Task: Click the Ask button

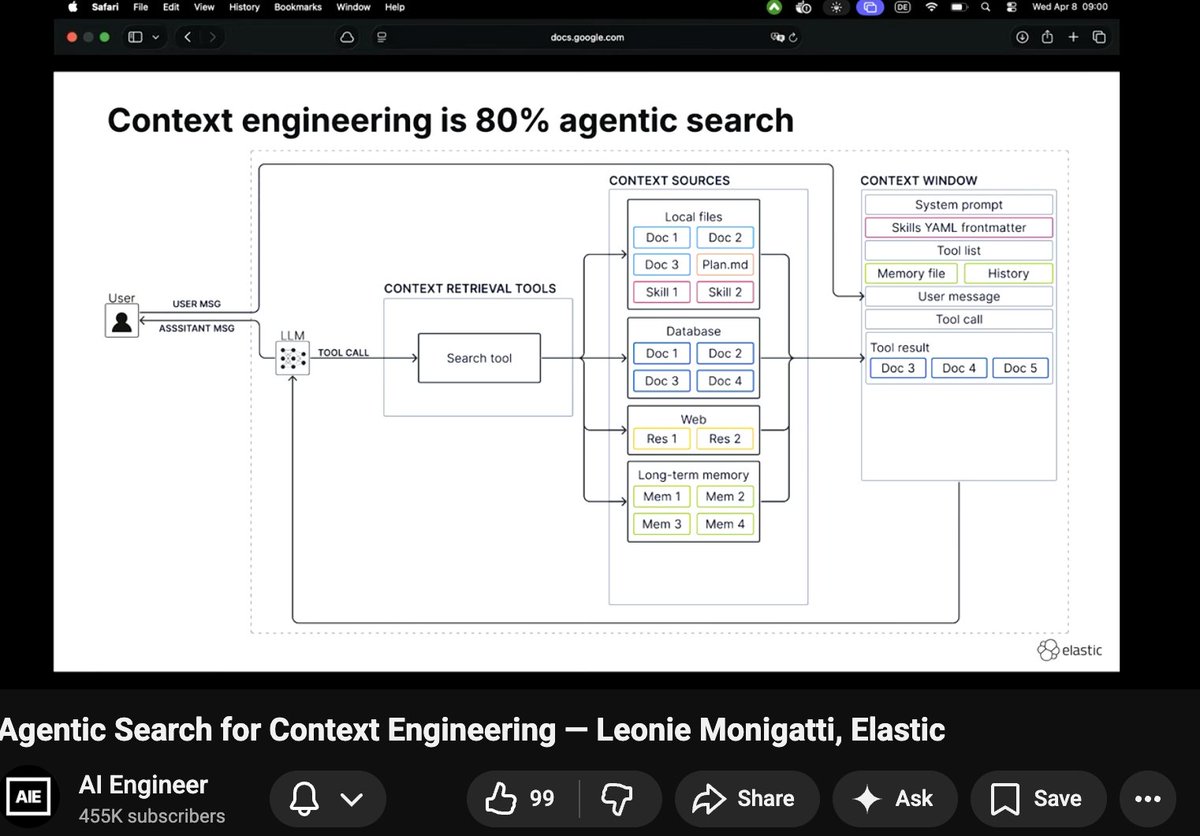Action: tap(894, 798)
